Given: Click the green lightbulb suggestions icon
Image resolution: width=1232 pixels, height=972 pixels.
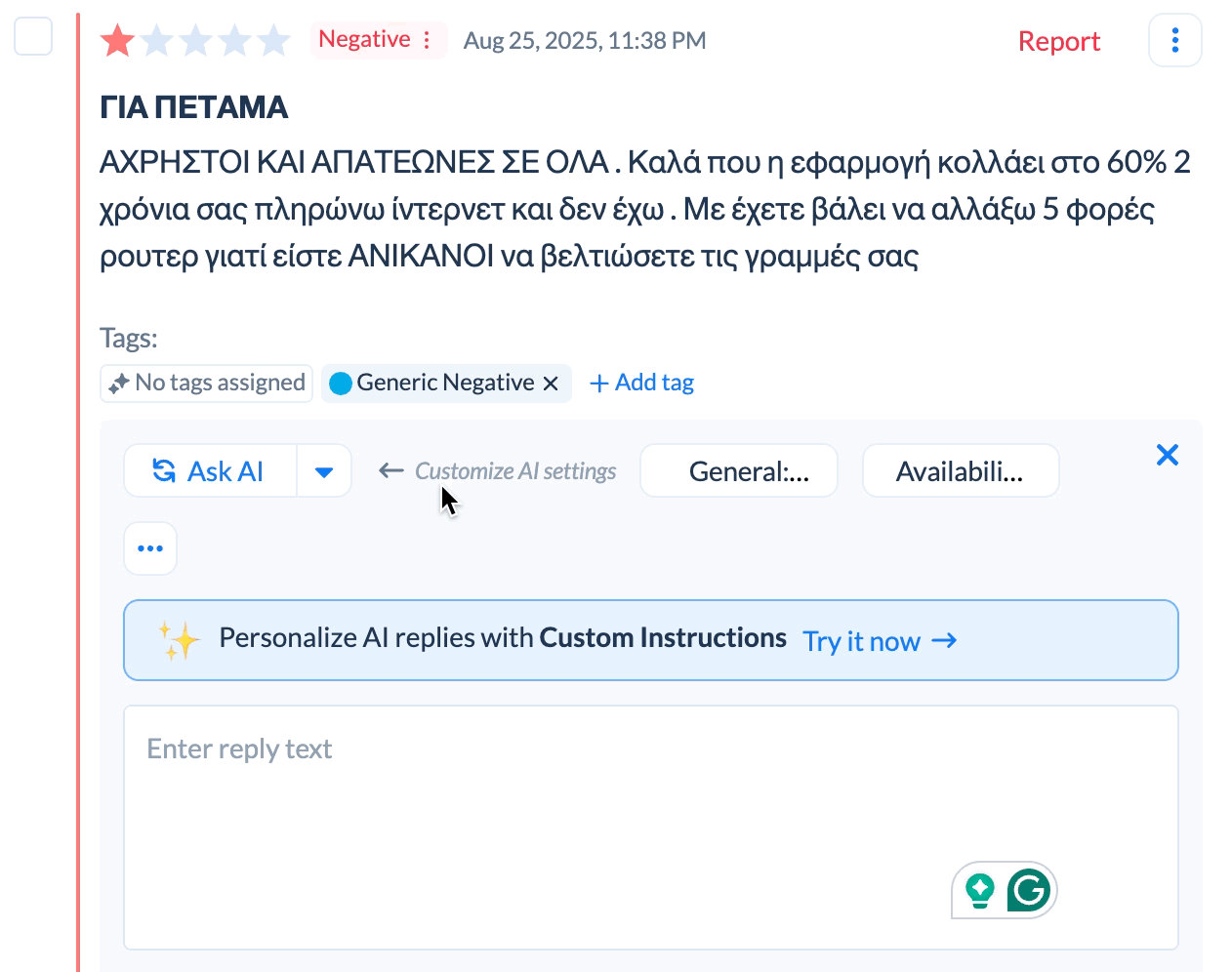Looking at the screenshot, I should coord(979,890).
